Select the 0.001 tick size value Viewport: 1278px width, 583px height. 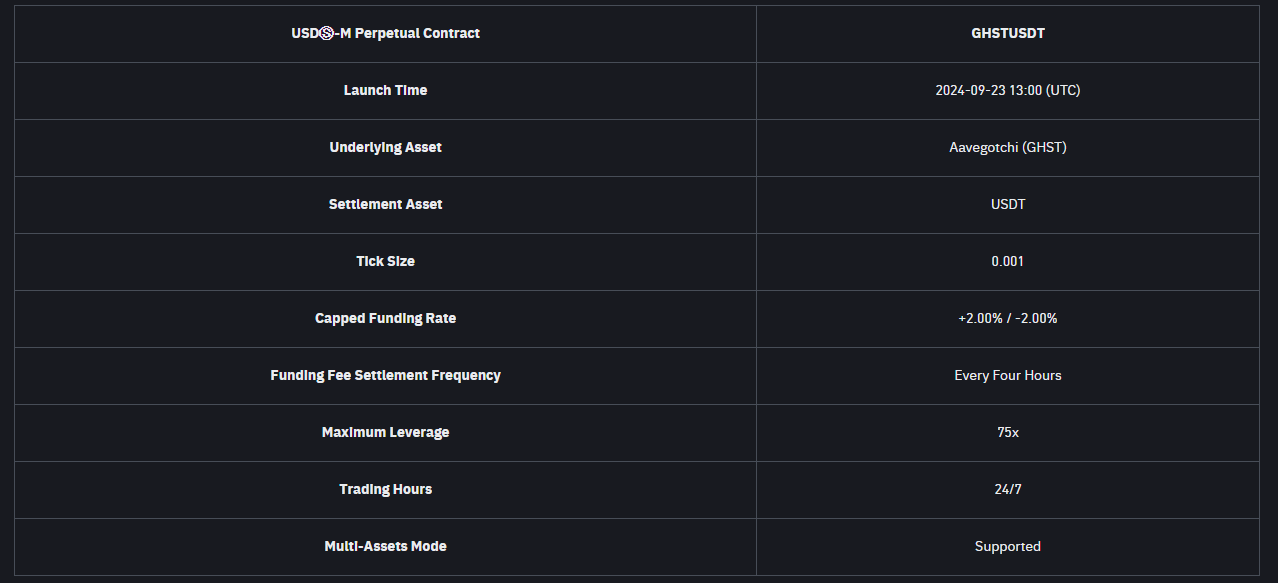(x=1007, y=261)
